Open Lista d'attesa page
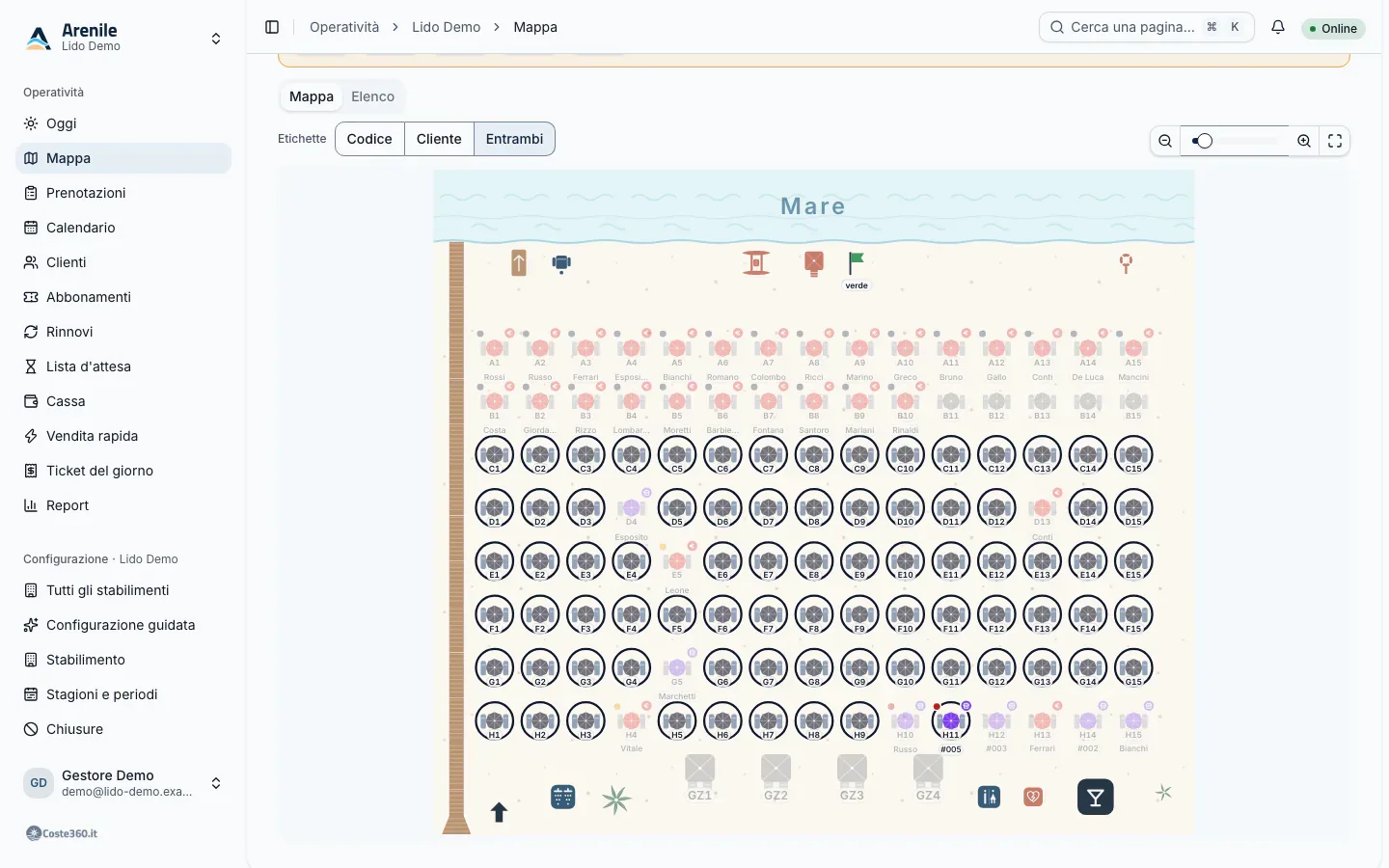The width and height of the screenshot is (1389, 868). 123,366
